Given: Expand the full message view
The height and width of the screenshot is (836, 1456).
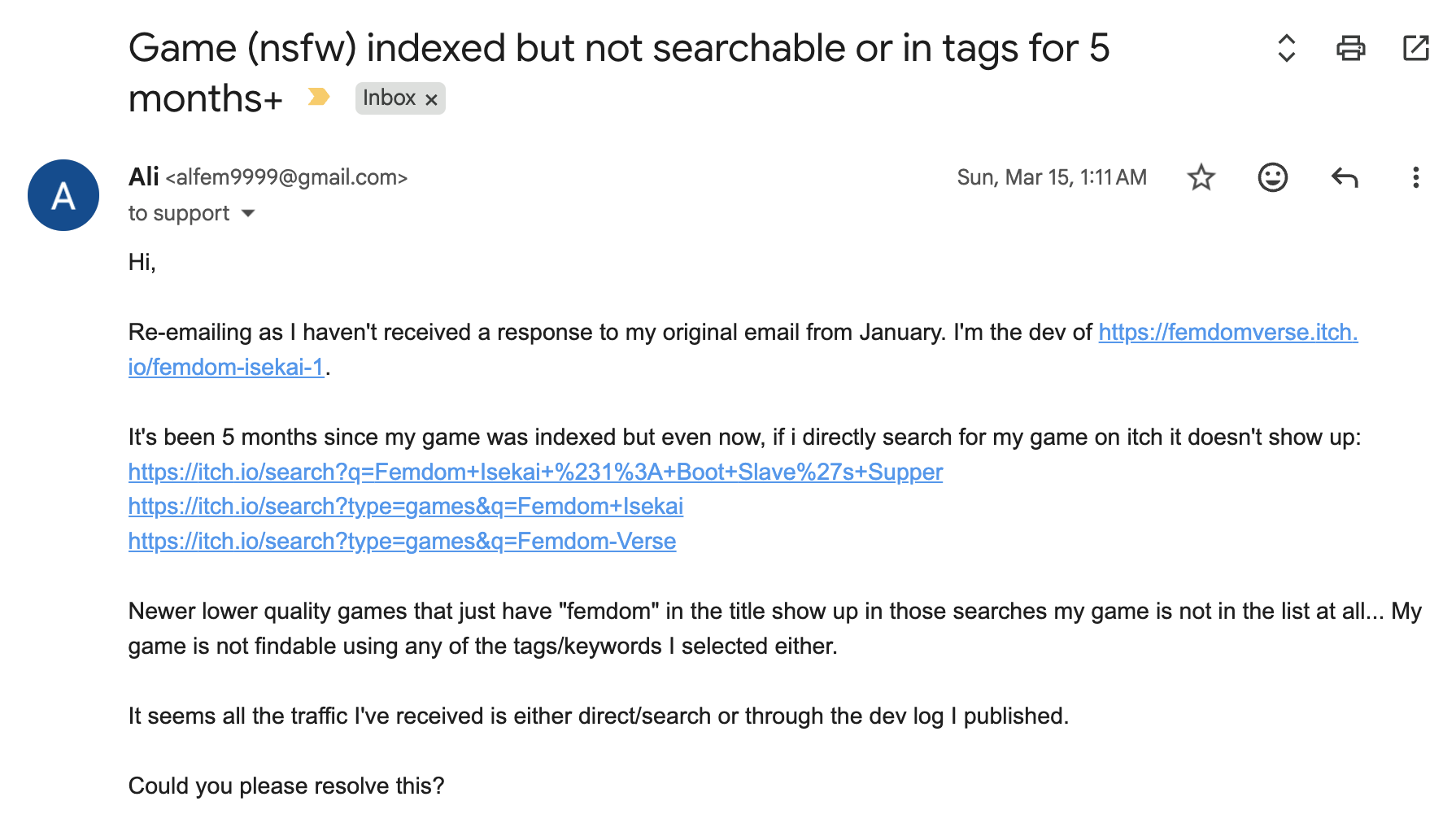Looking at the screenshot, I should (1285, 49).
